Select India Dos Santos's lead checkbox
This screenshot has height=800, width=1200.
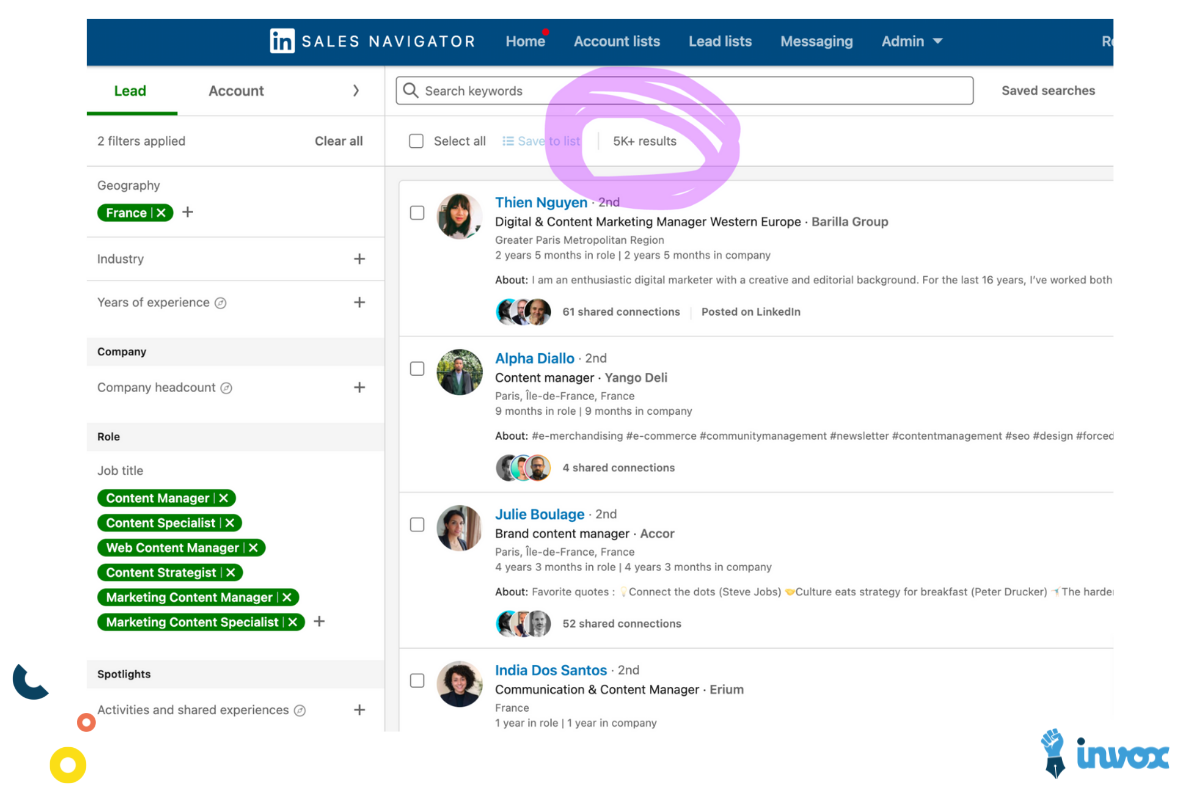[417, 681]
